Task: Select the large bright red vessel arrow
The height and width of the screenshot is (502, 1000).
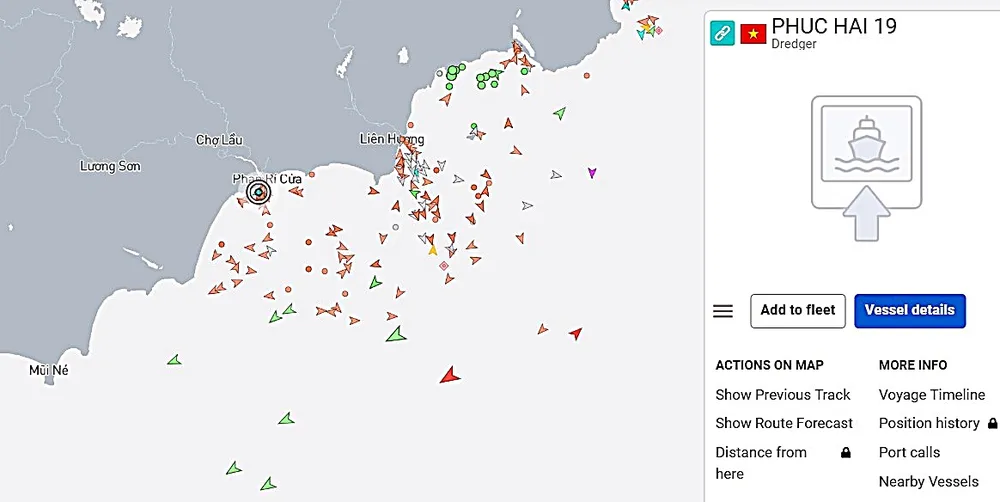Action: click(x=449, y=375)
